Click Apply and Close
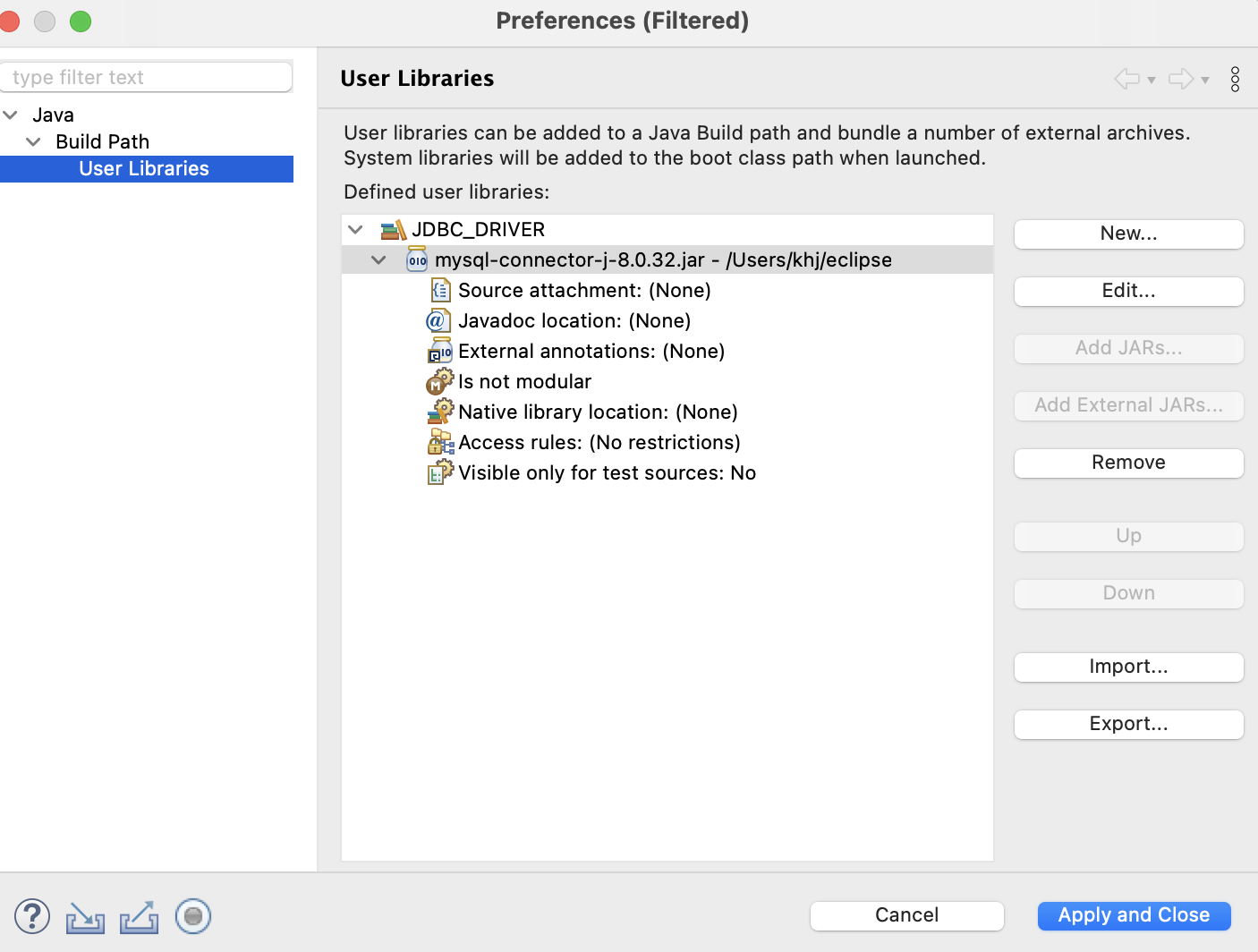The image size is (1258, 952). pos(1134,915)
